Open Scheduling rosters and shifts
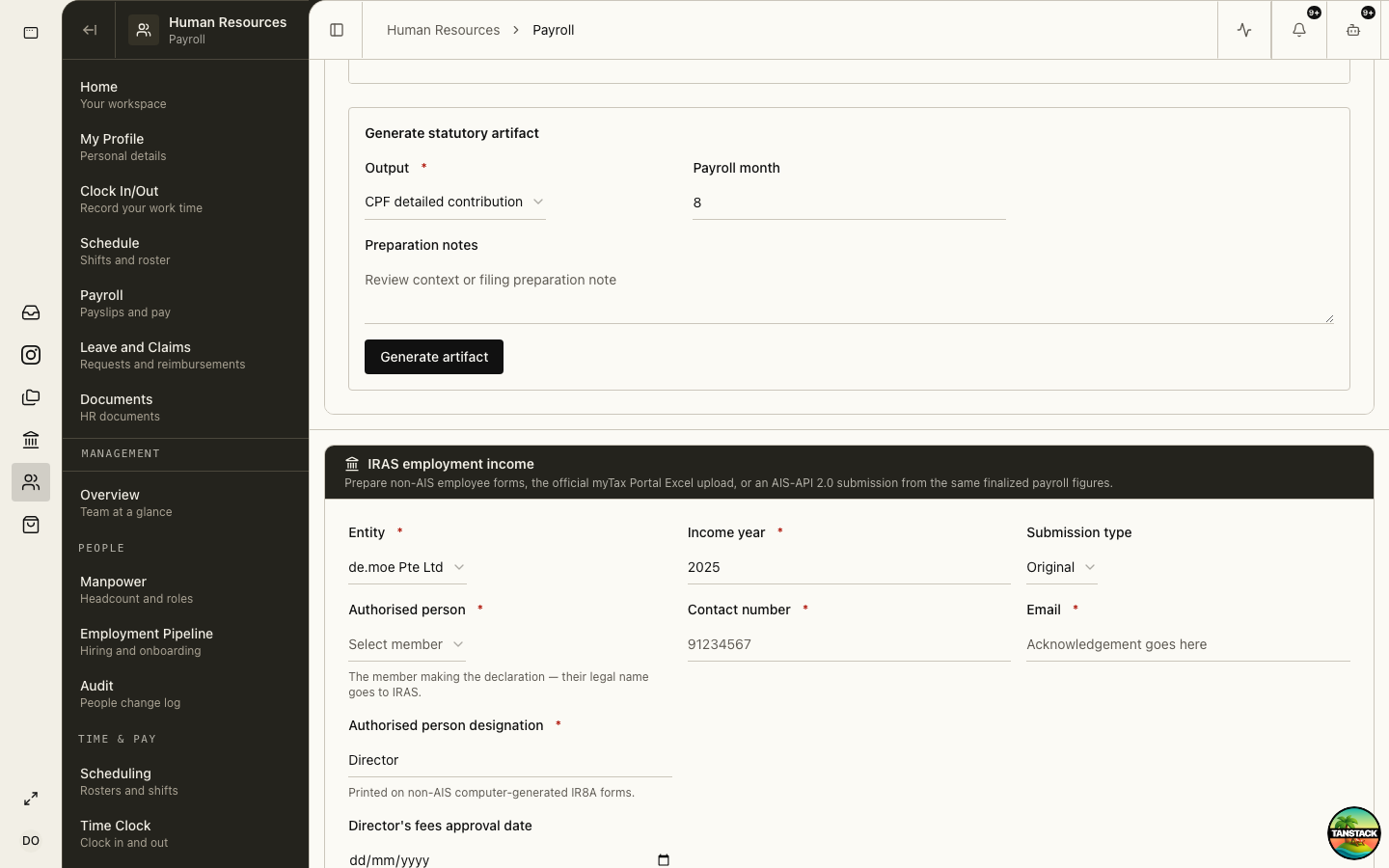This screenshot has width=1389, height=868. pos(185,781)
